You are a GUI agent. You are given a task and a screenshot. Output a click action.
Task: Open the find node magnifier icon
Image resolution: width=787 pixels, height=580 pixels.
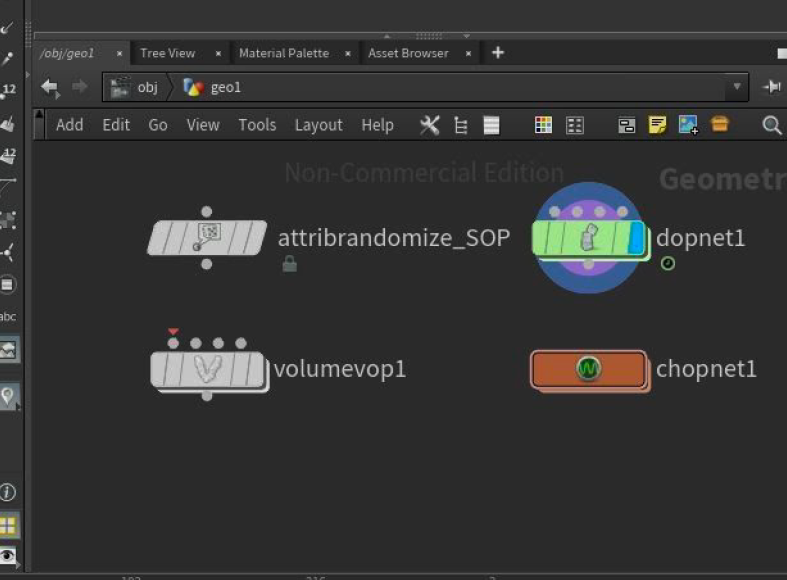[x=771, y=125]
